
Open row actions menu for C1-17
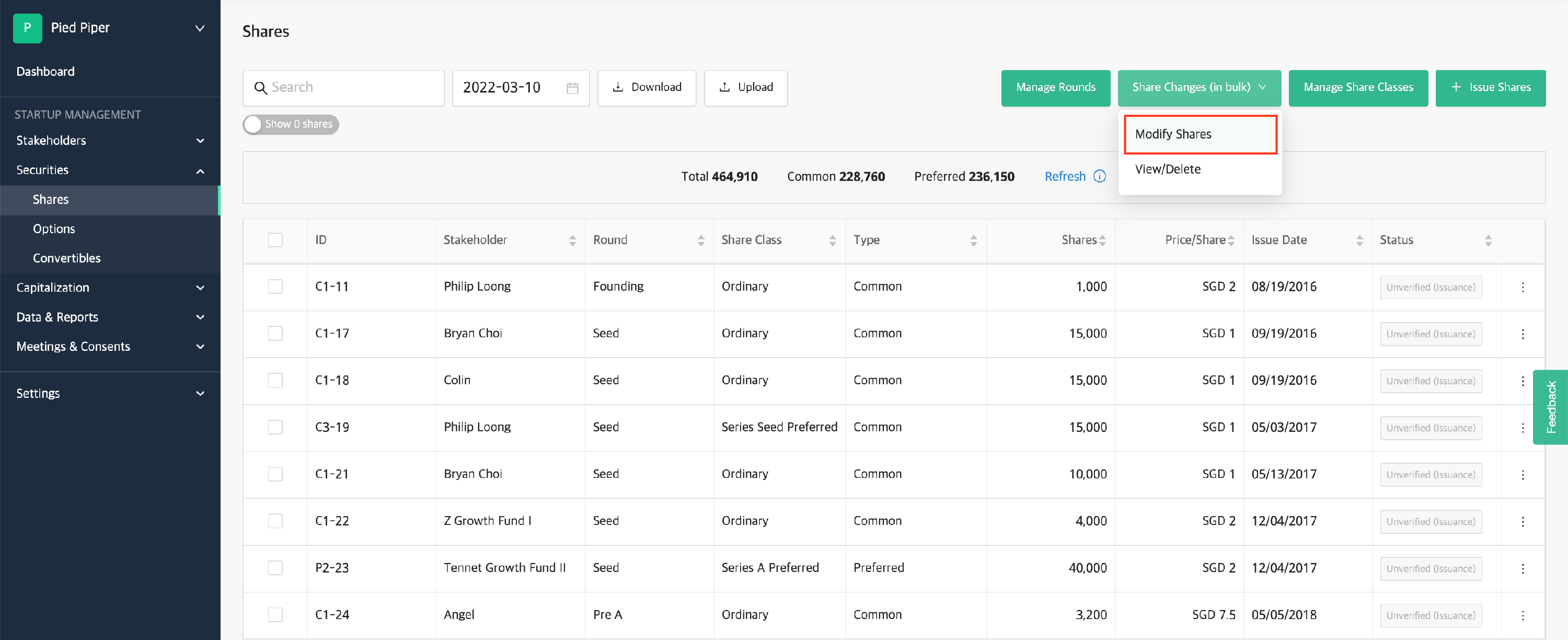pos(1523,334)
